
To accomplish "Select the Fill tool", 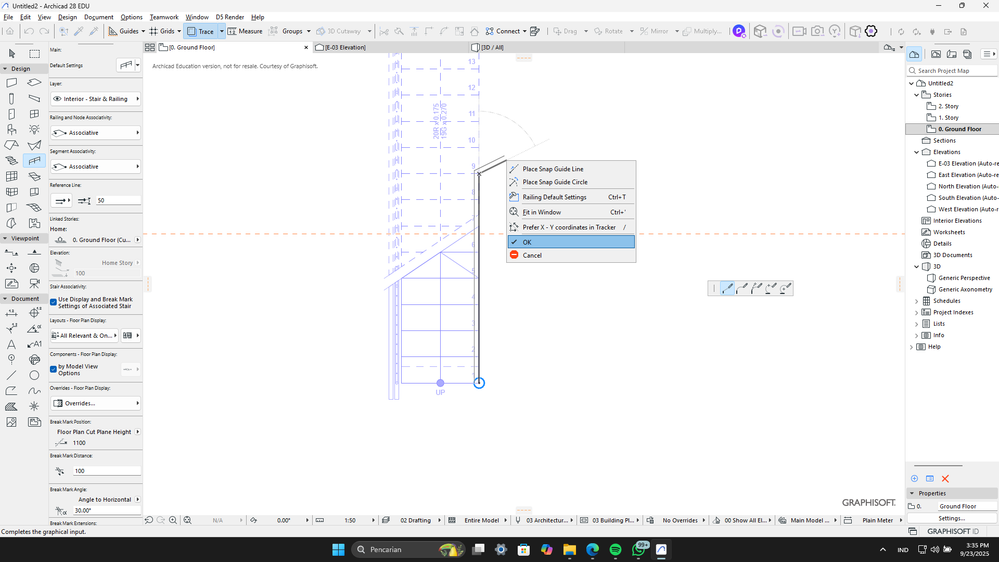I will [11, 407].
